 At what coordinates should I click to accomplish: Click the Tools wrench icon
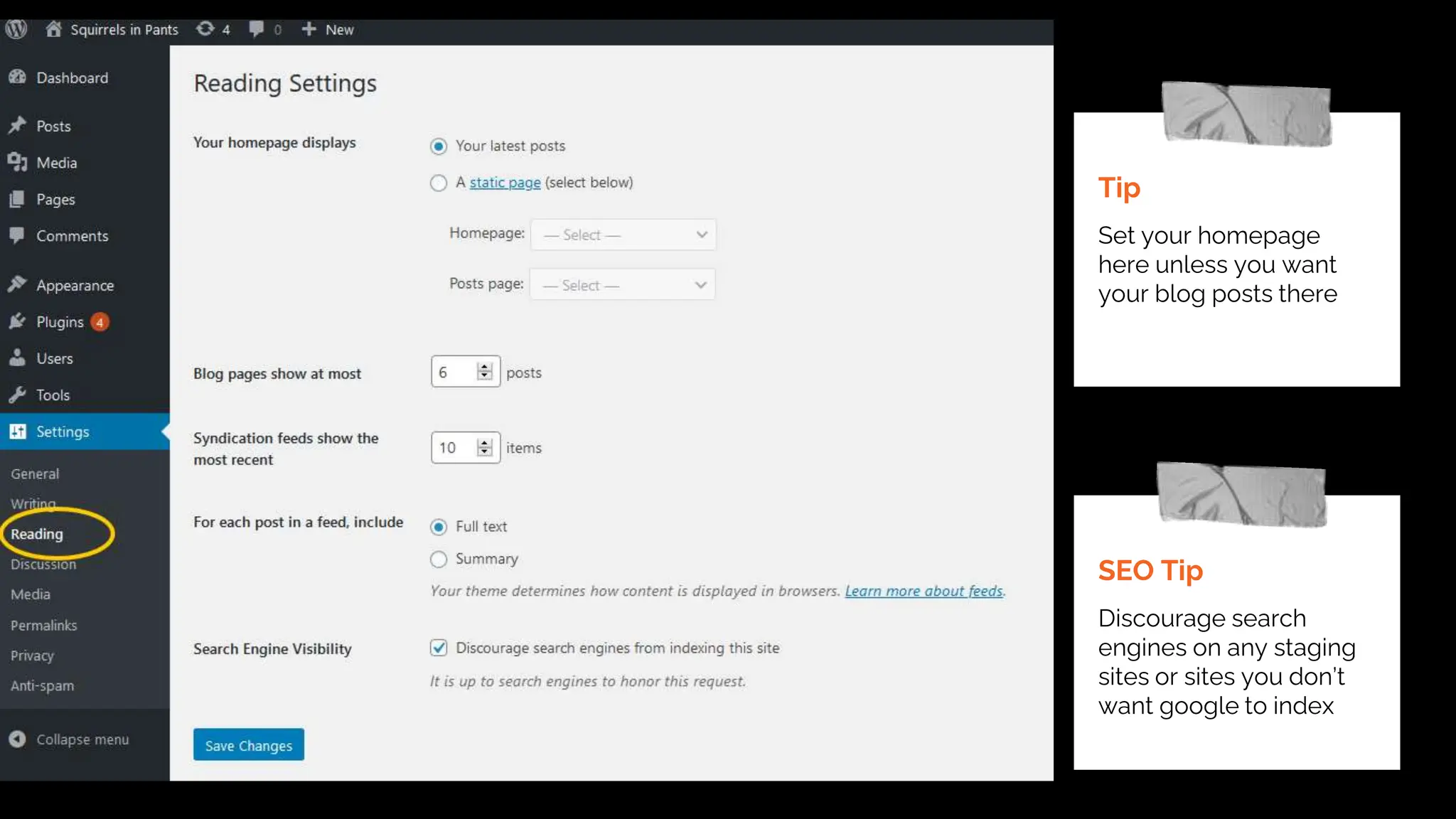17,395
